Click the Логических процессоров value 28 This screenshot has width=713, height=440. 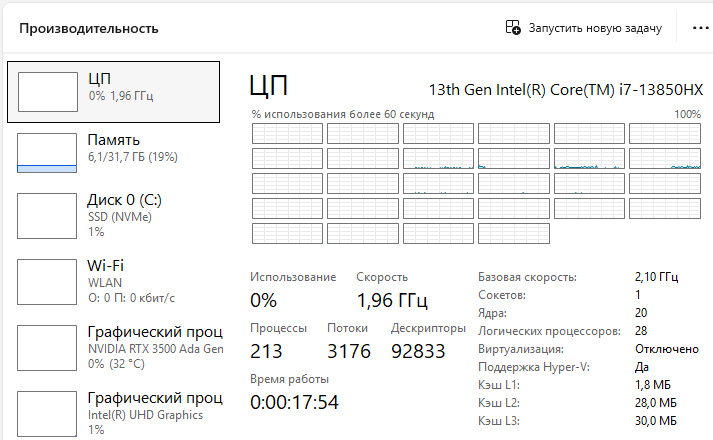(641, 330)
